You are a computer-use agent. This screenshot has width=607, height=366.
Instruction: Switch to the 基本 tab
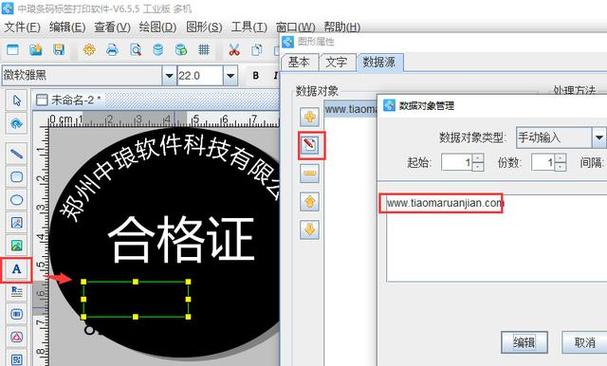click(299, 62)
